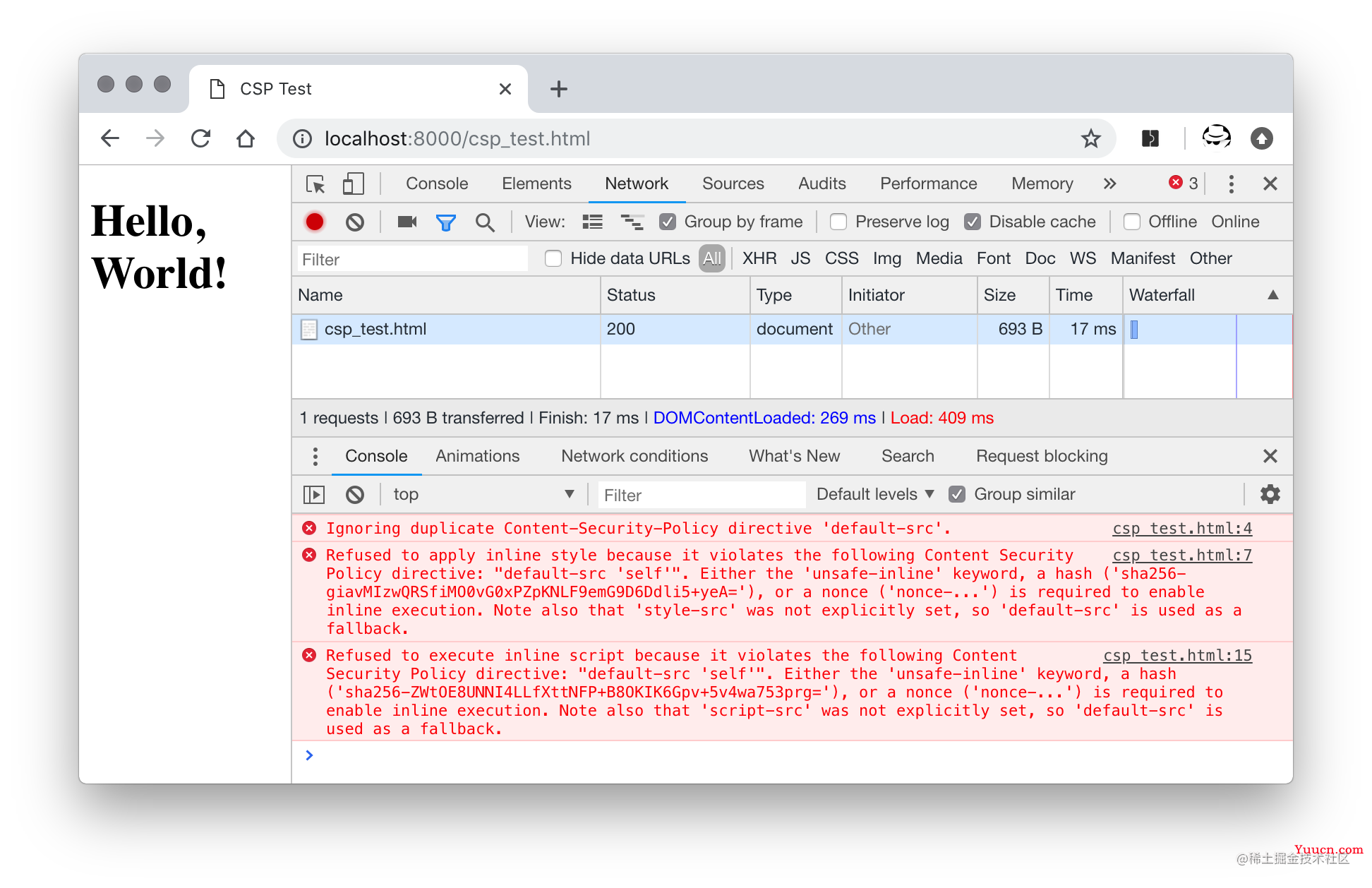Toggle Group similar checkbox
This screenshot has width=1372, height=888.
[x=957, y=495]
